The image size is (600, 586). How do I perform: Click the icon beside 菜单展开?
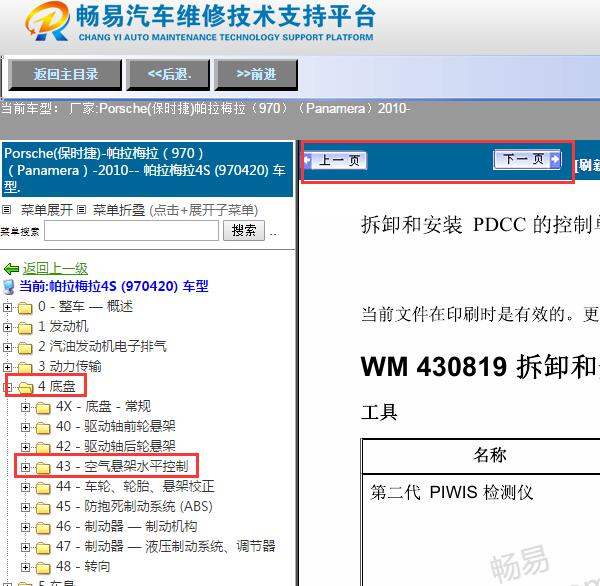[x=7, y=209]
